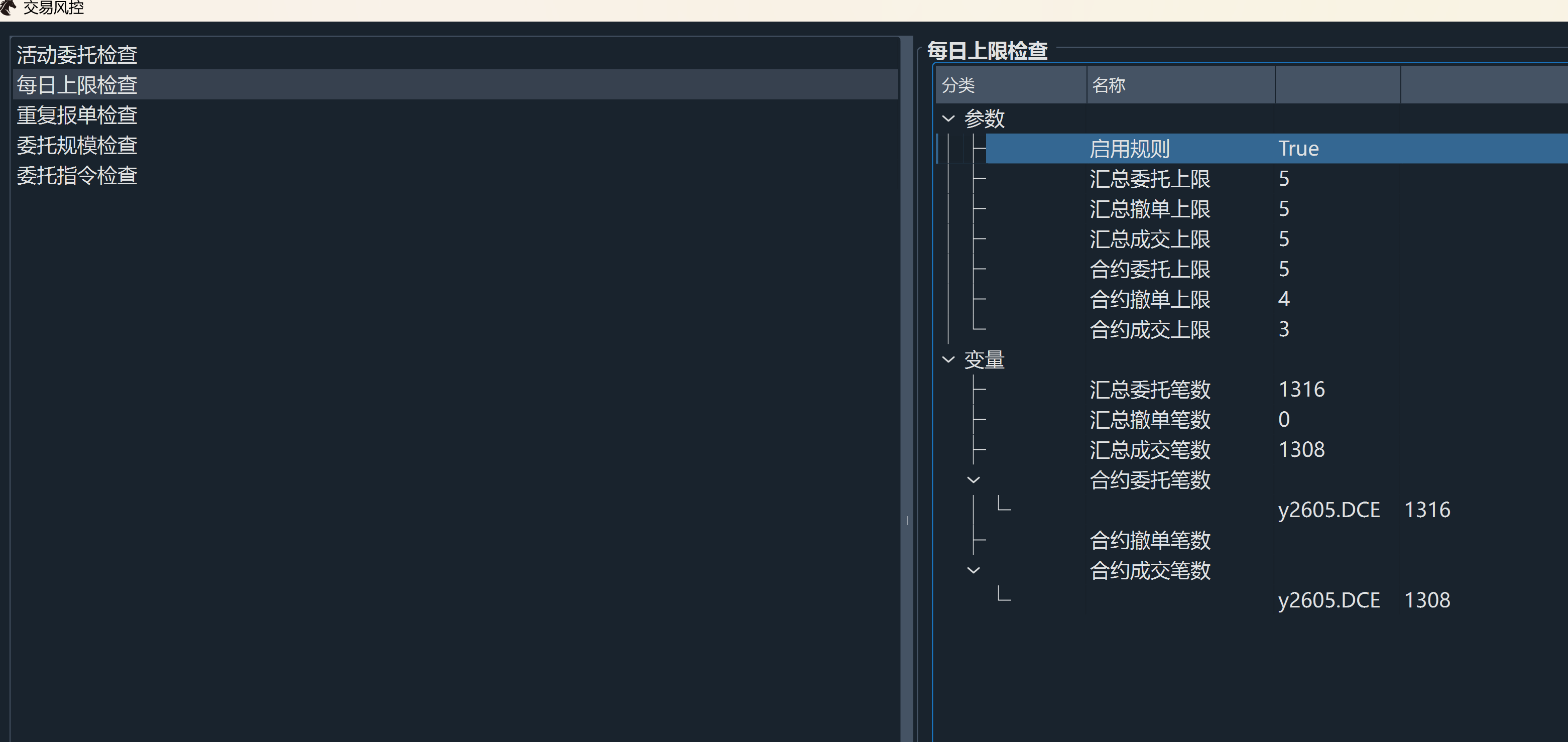Image resolution: width=1568 pixels, height=742 pixels.
Task: Toggle 启用规则 True value
Action: 1298,149
